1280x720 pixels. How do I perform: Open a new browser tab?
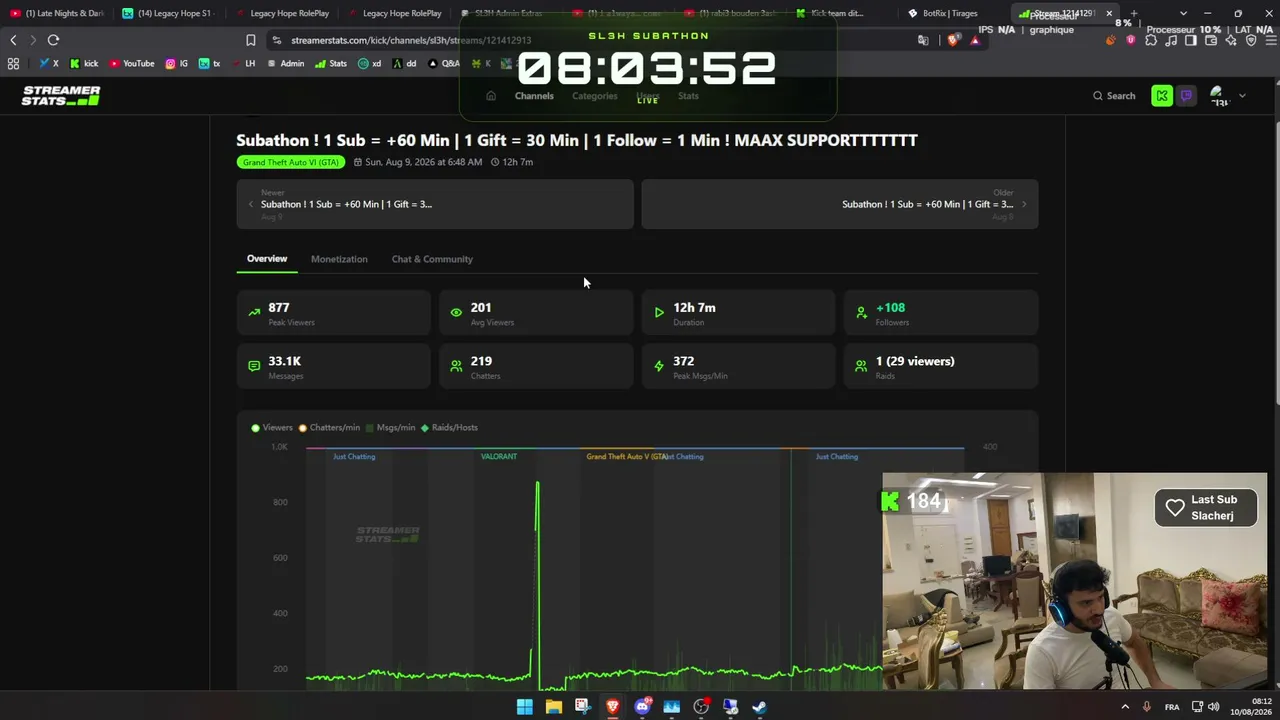pos(1133,13)
